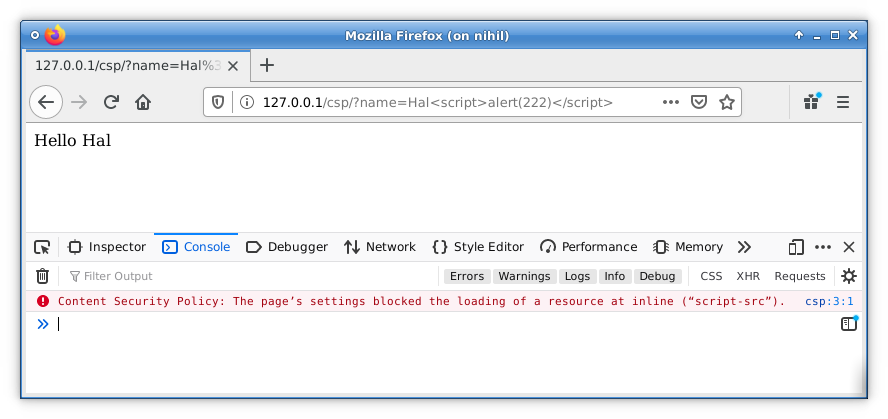Pick an element from the page
This screenshot has height=419, width=888.
coord(42,247)
